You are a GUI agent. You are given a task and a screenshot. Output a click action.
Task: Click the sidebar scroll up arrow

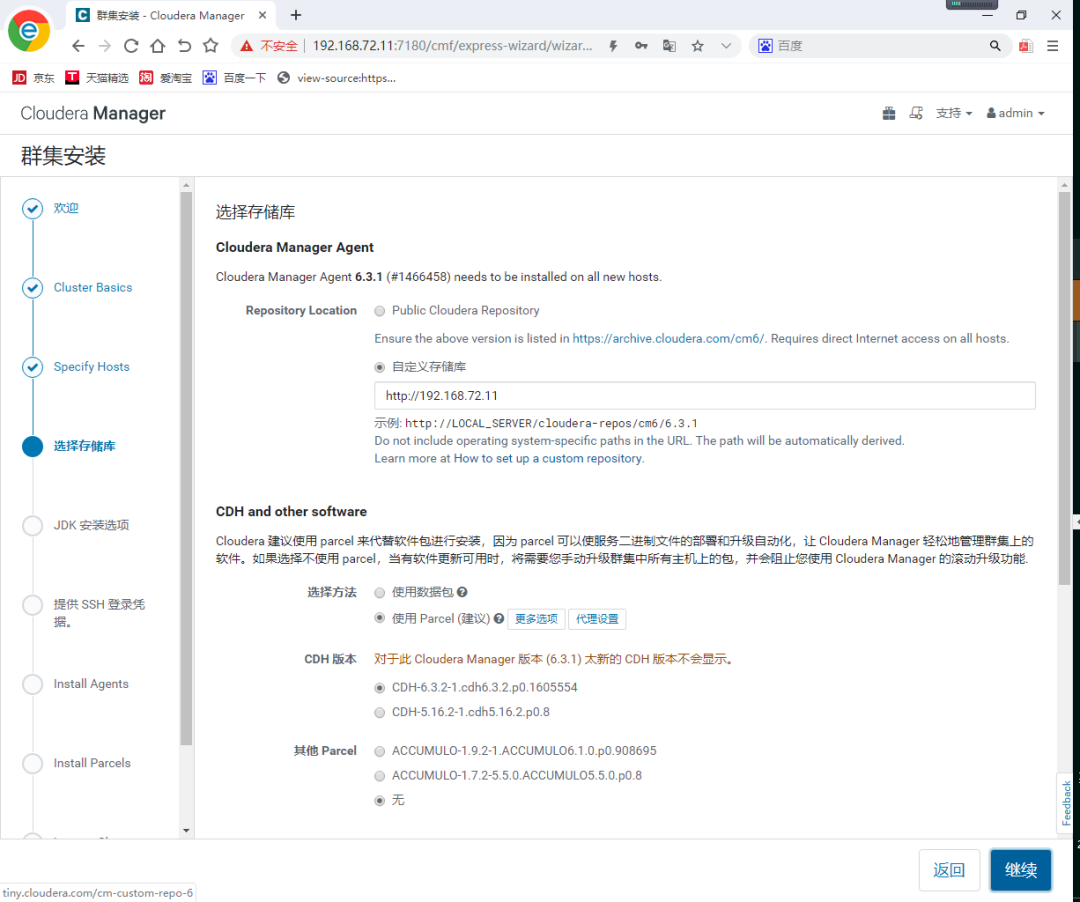(x=186, y=185)
